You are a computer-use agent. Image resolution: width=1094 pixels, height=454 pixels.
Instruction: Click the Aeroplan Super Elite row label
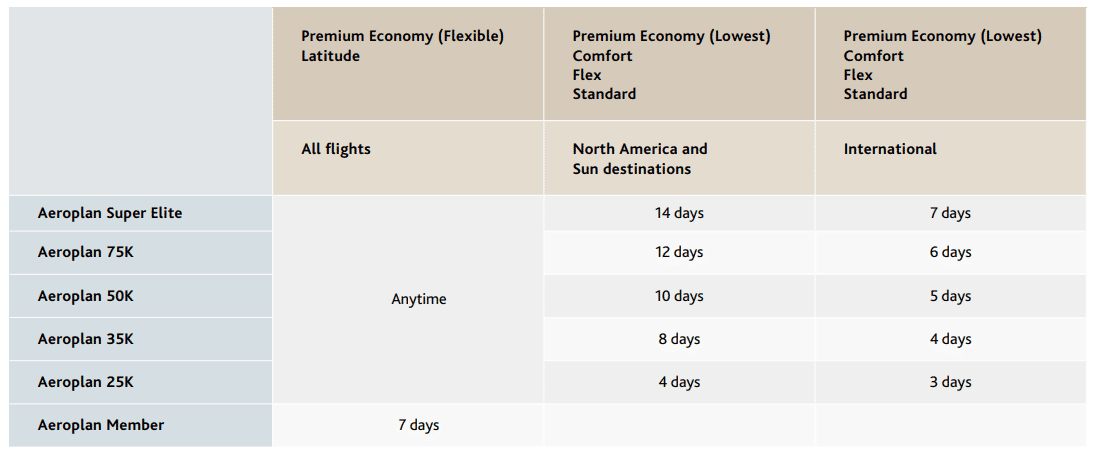pos(110,213)
